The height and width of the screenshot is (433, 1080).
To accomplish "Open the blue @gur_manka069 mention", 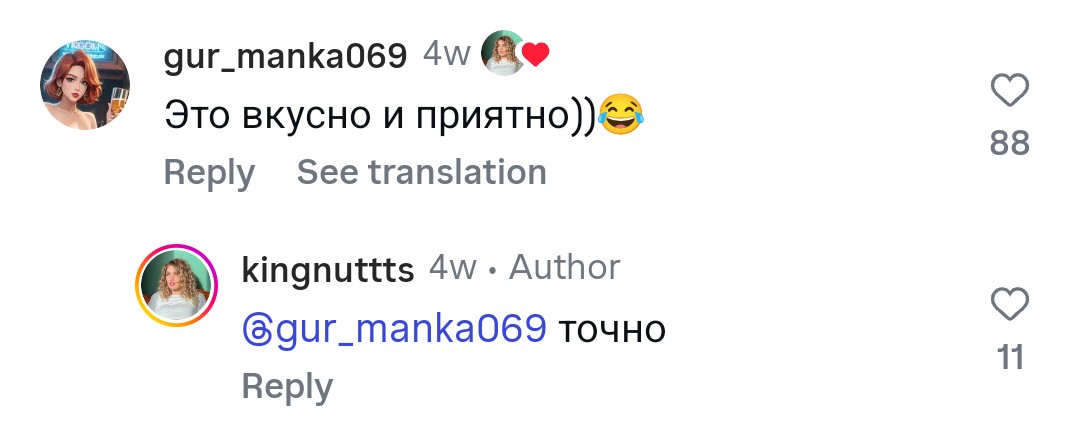I will pos(394,327).
